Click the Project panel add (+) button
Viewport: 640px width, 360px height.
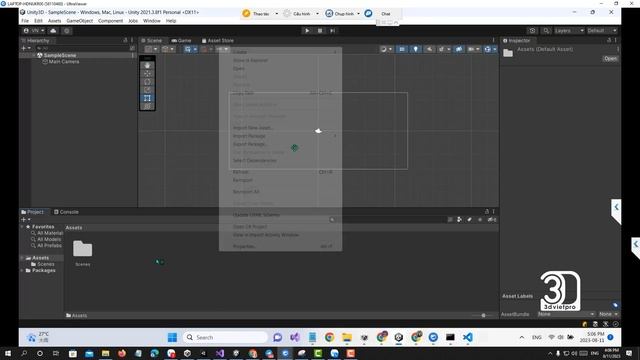tap(25, 220)
